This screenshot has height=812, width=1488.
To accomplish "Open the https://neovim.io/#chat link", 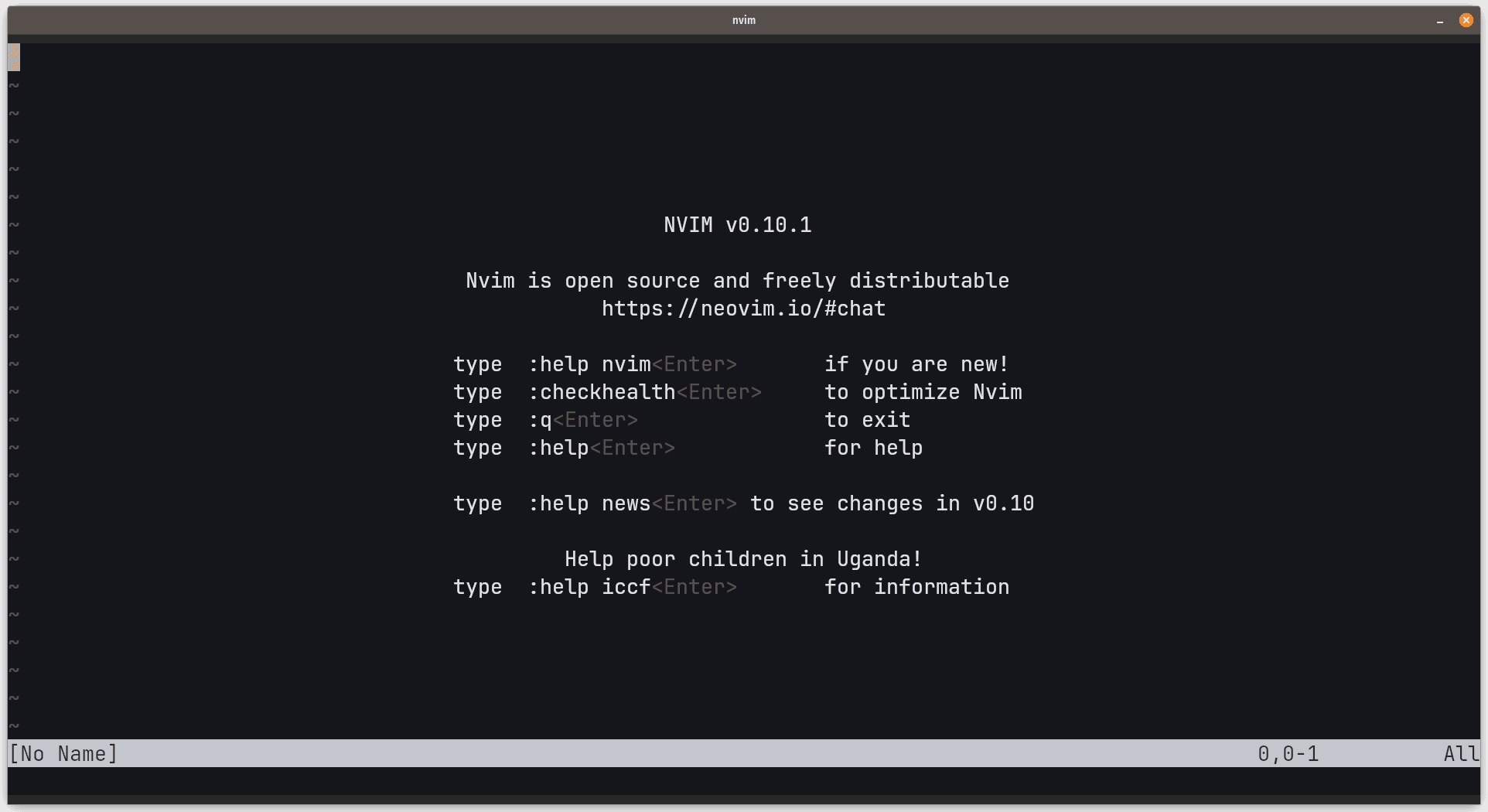I will (x=743, y=309).
